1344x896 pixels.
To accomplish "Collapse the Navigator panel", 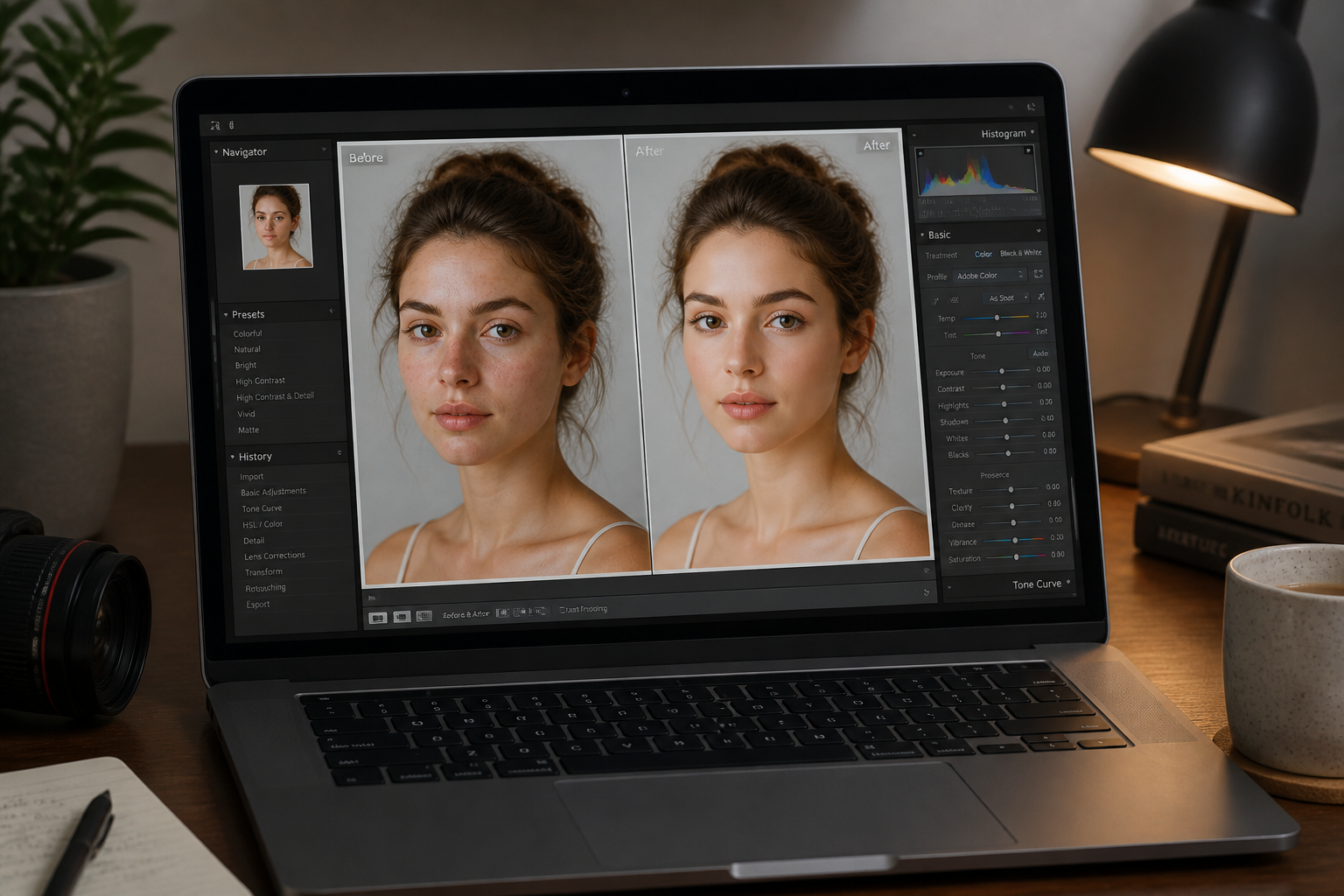I will pos(216,152).
